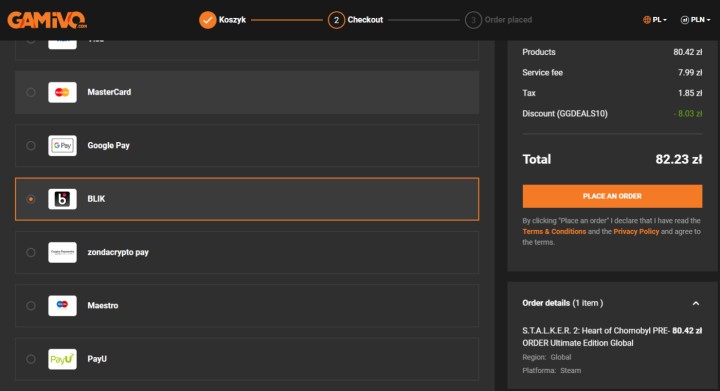Click the Order placed step label
The image size is (720, 391).
pos(508,20)
